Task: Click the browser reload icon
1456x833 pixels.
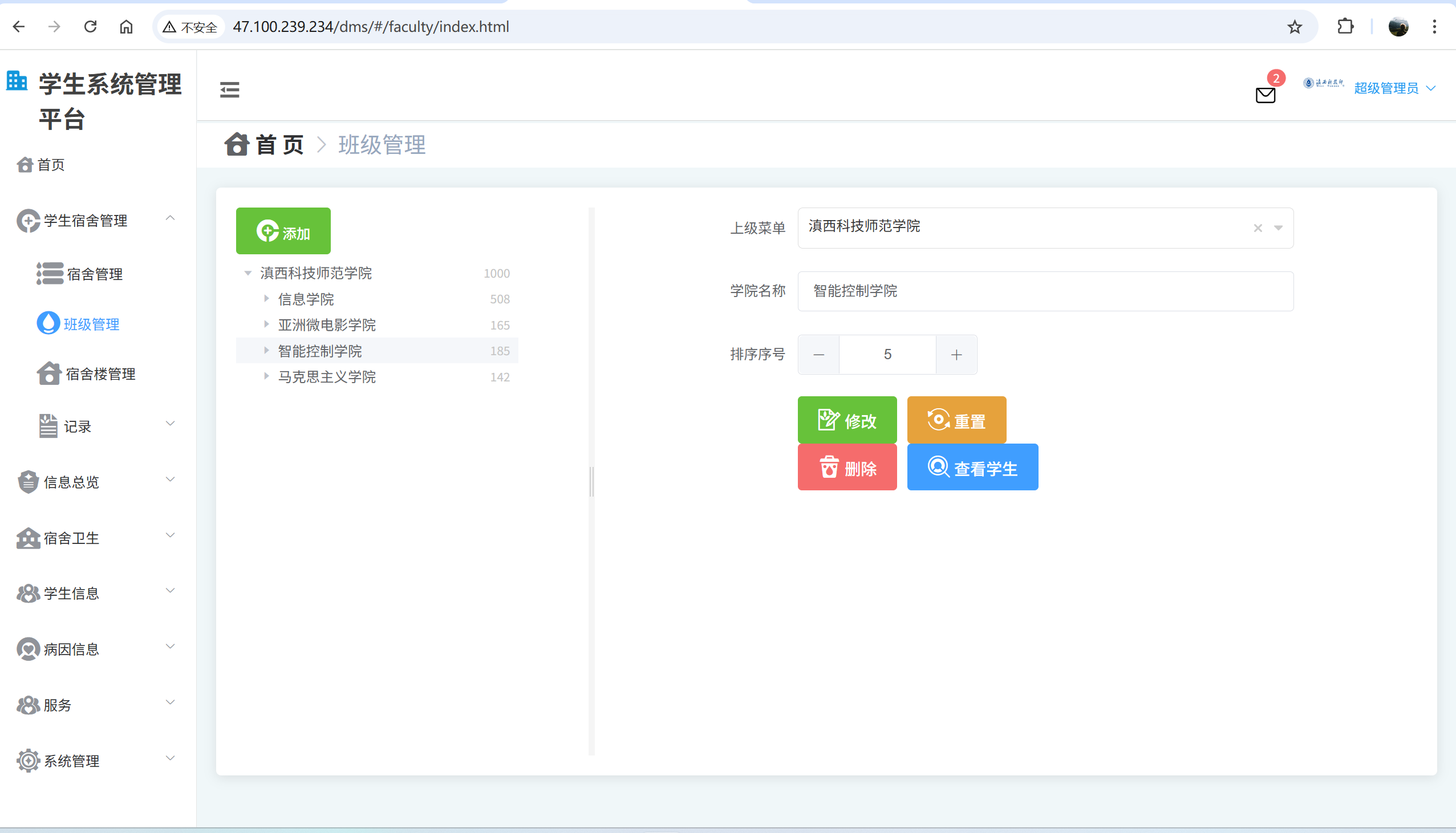Action: coord(90,27)
